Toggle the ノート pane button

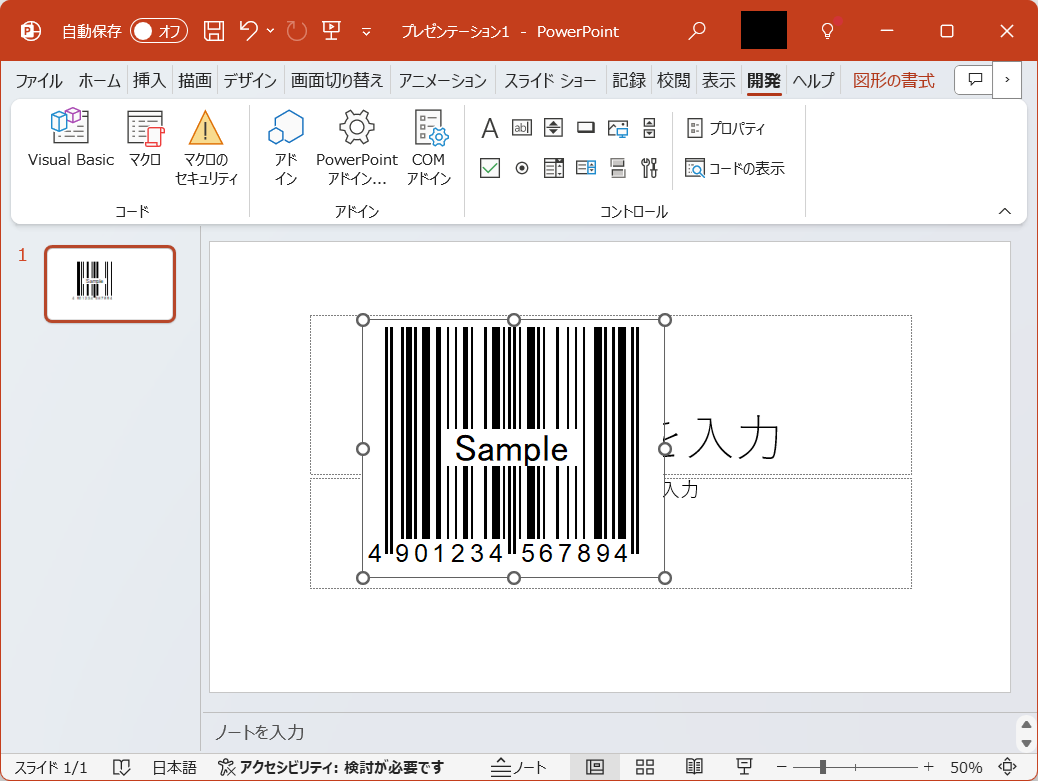[x=518, y=767]
